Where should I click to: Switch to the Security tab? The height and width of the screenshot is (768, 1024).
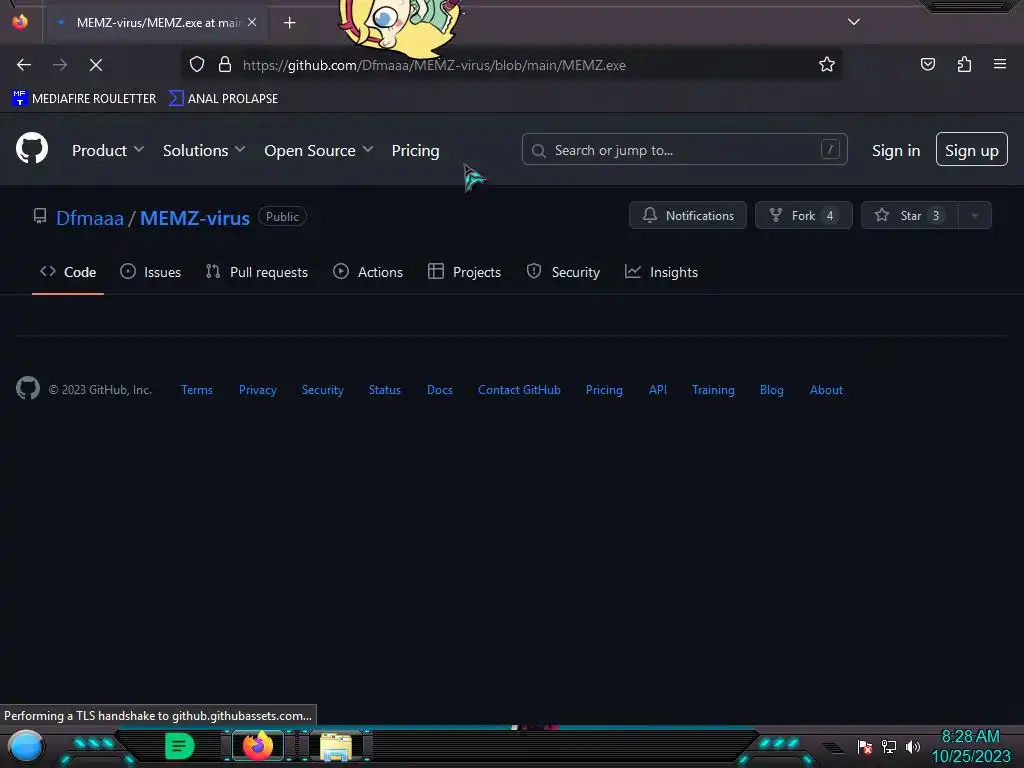[x=563, y=272]
